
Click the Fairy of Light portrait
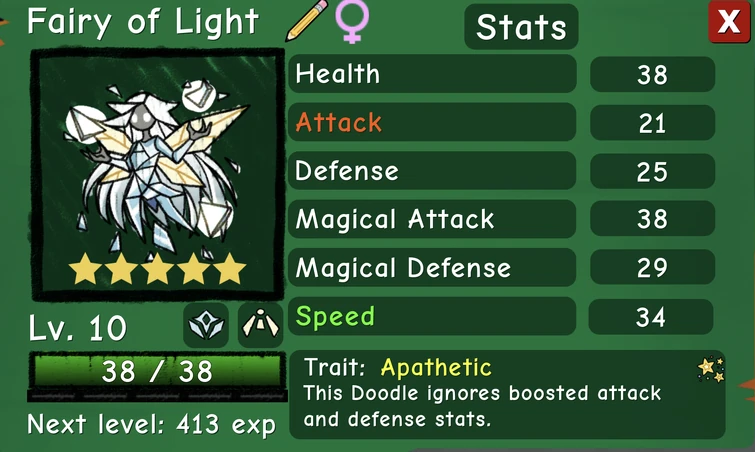[x=157, y=174]
